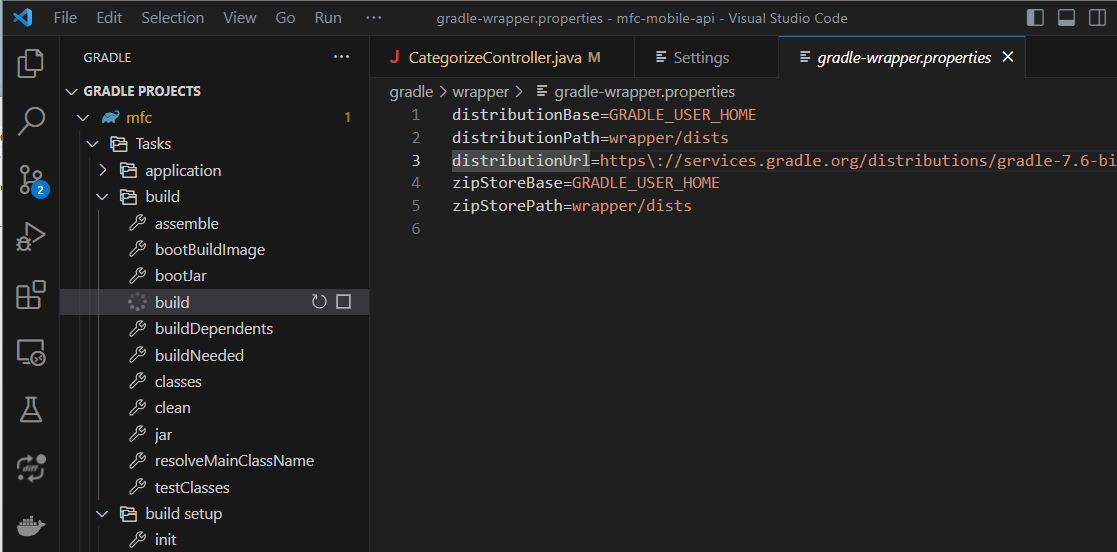This screenshot has height=552, width=1117.
Task: Collapse the build task group
Action: 103,197
